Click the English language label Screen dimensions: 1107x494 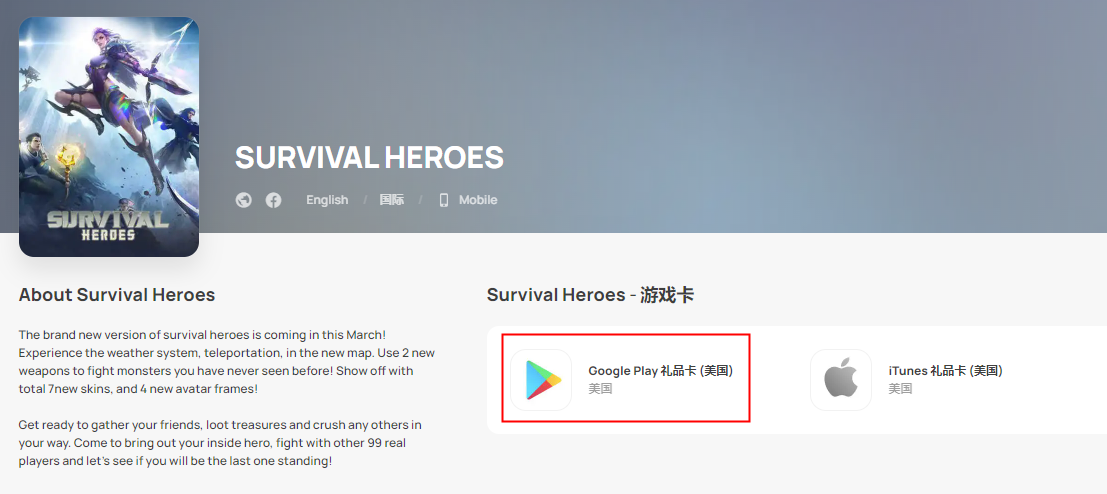point(327,200)
